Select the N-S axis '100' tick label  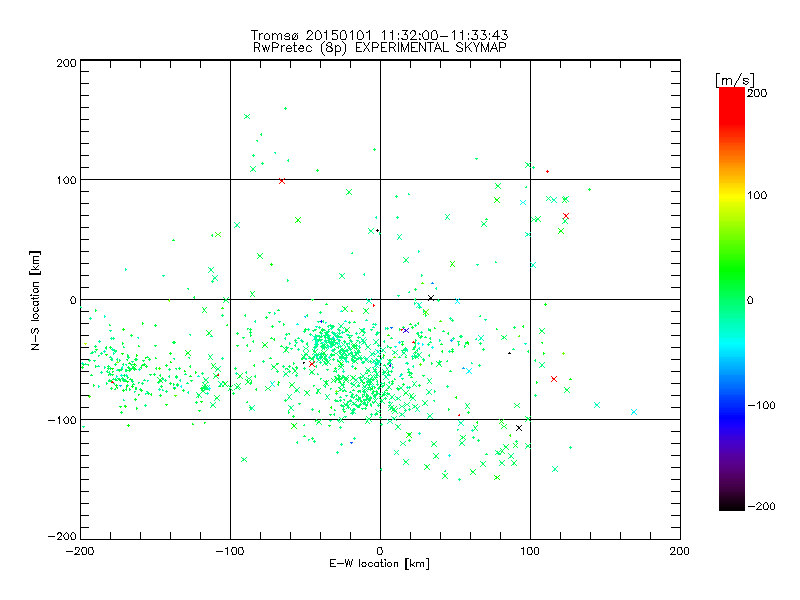(x=66, y=180)
